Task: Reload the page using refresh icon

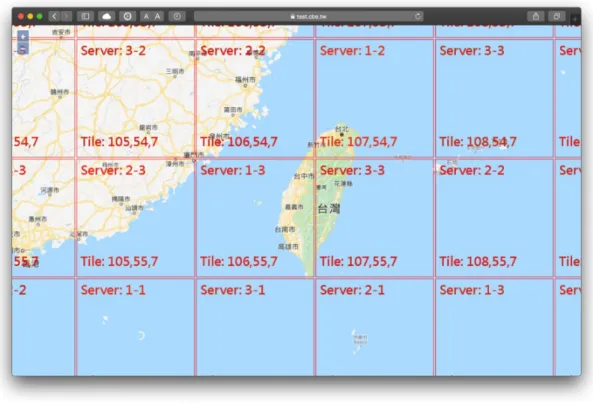Action: click(x=418, y=16)
